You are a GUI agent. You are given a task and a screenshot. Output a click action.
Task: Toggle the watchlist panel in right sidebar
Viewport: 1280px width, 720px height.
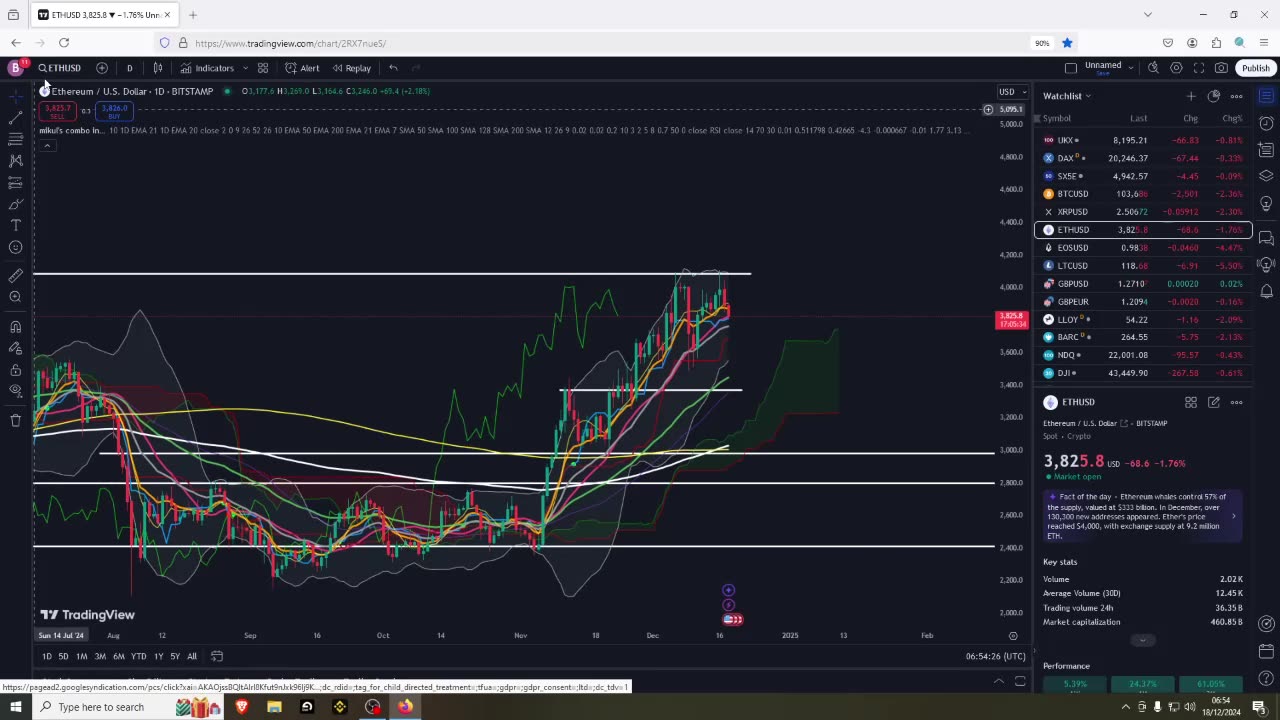pyautogui.click(x=1266, y=96)
